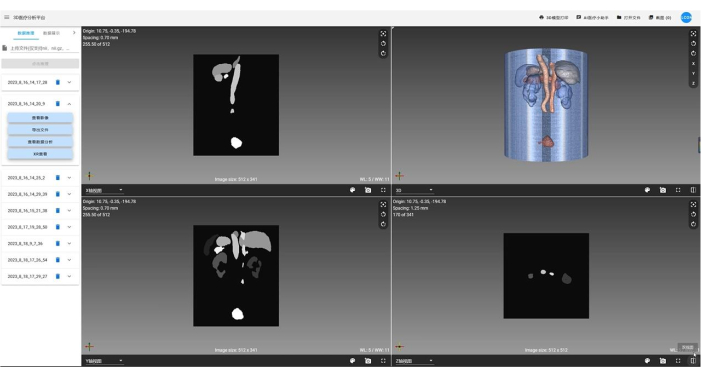Toggle the split layout icon in Z-axis toolbar

(x=693, y=360)
